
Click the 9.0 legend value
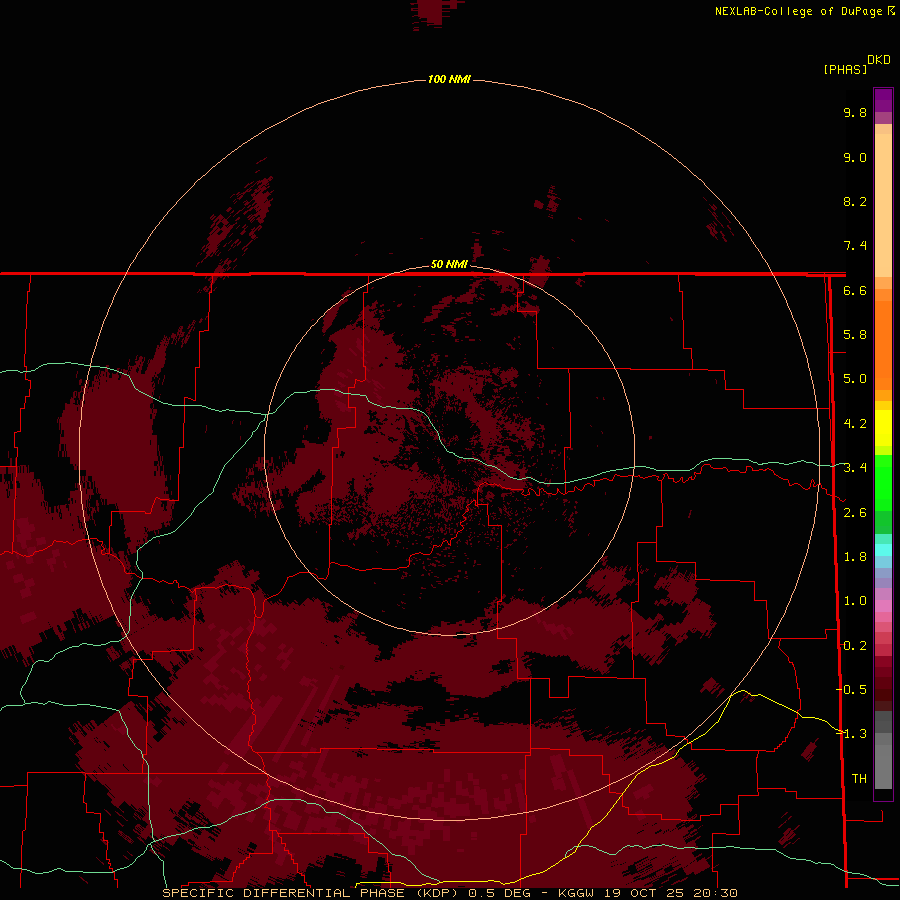click(855, 157)
